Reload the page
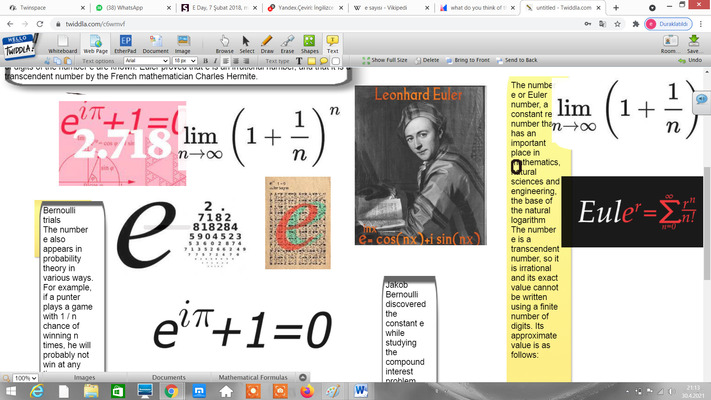The width and height of the screenshot is (711, 400). coord(40,24)
